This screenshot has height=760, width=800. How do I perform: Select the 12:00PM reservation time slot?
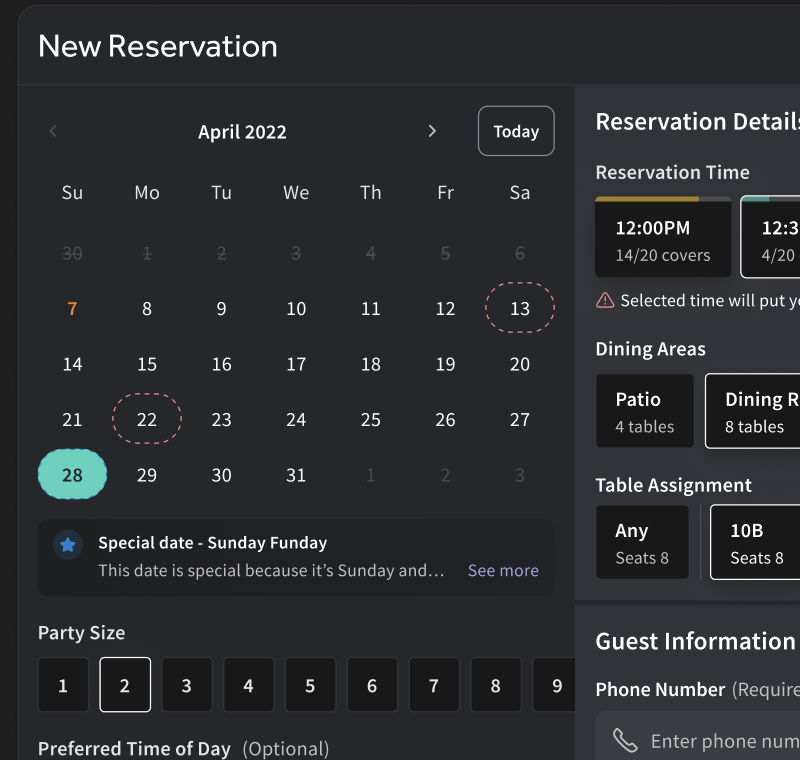[x=663, y=237]
